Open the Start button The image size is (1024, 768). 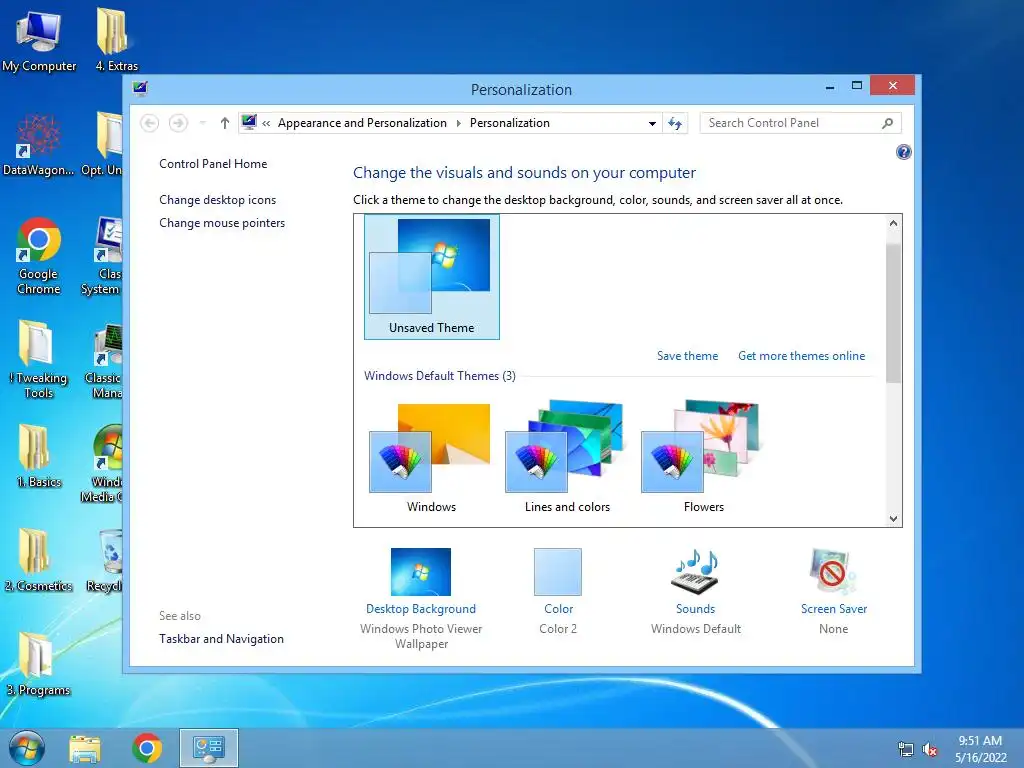(x=27, y=748)
